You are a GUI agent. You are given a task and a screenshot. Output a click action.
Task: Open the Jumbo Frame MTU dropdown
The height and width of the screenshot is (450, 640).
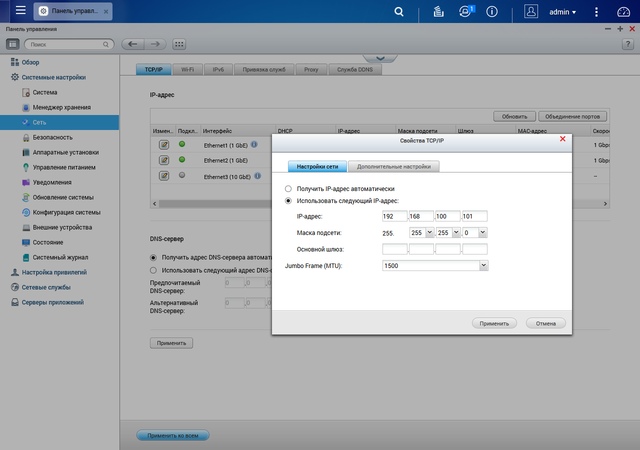tap(483, 265)
